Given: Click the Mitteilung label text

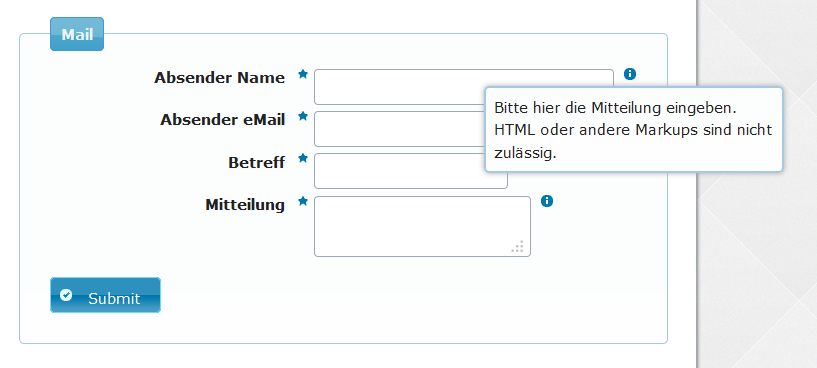Looking at the screenshot, I should click(245, 205).
